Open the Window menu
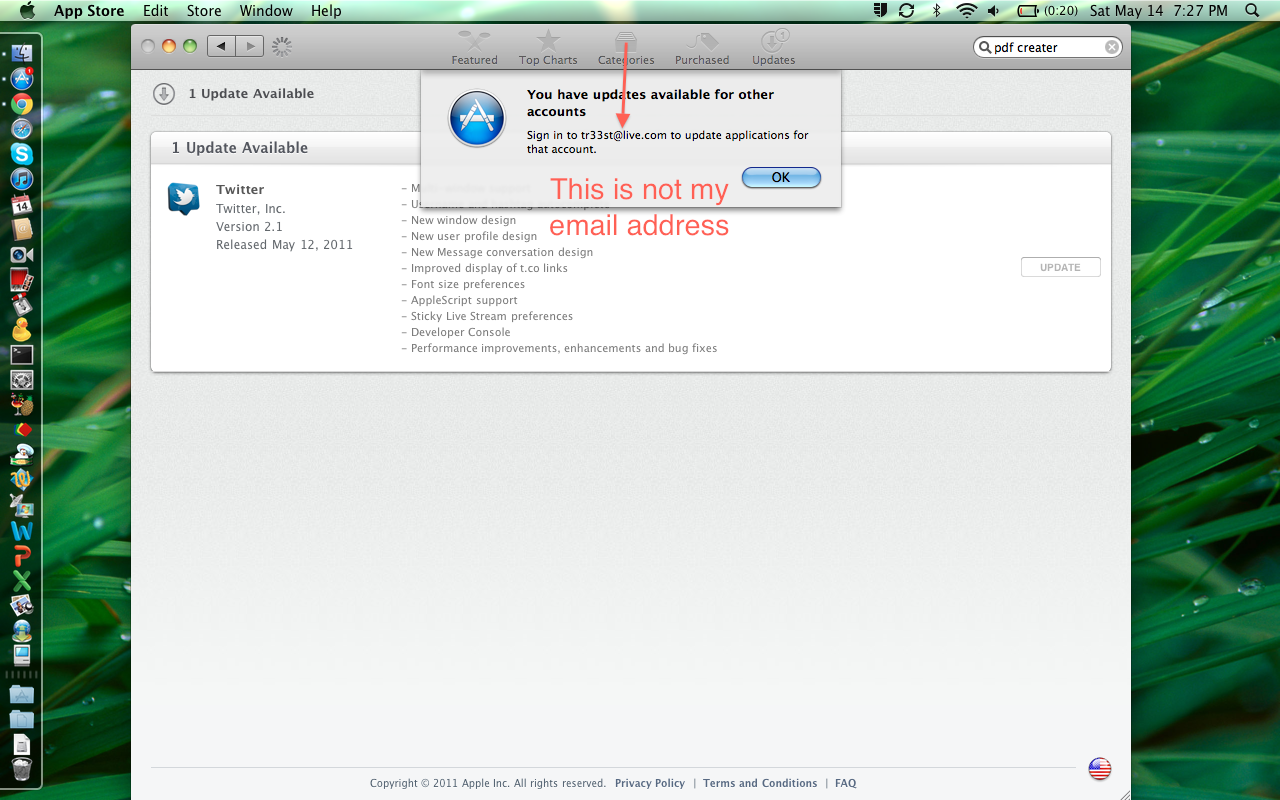This screenshot has width=1280, height=800. pos(266,11)
